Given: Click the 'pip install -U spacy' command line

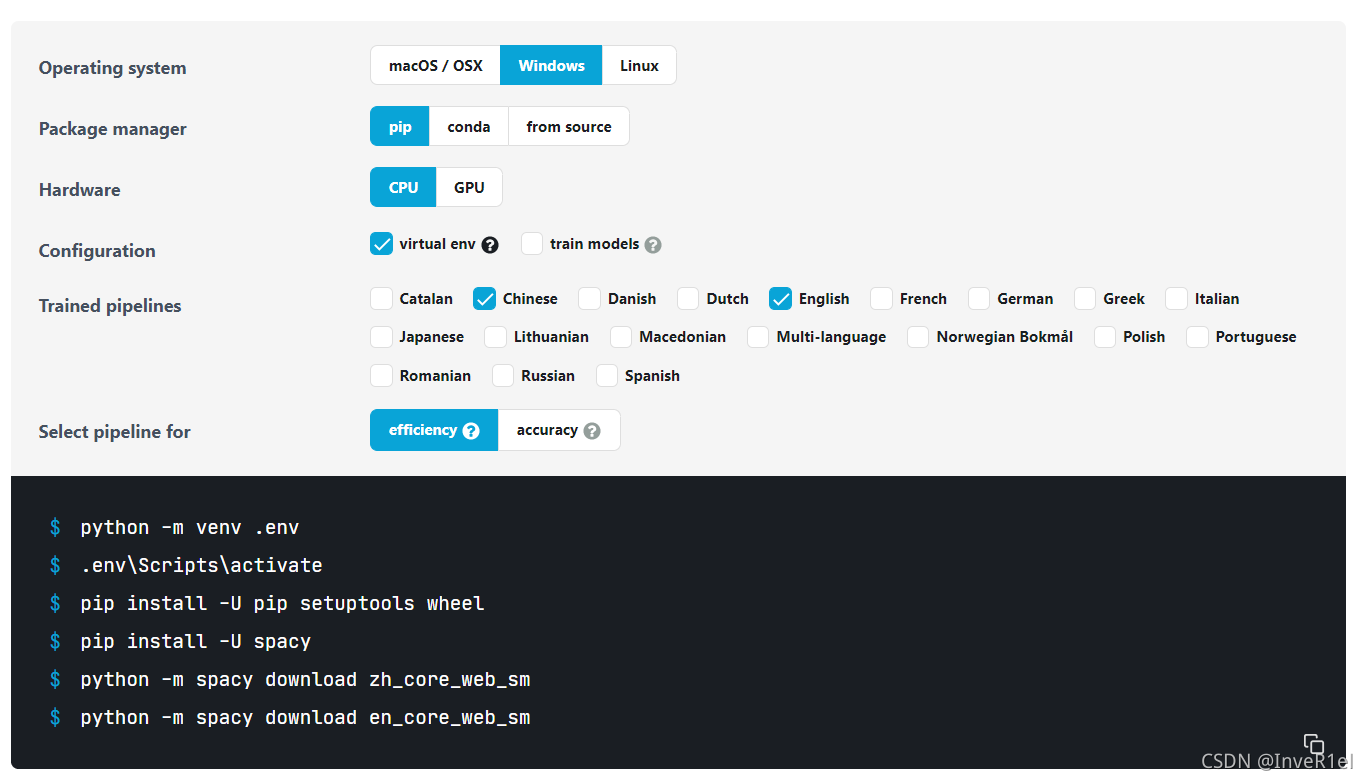Looking at the screenshot, I should (195, 642).
